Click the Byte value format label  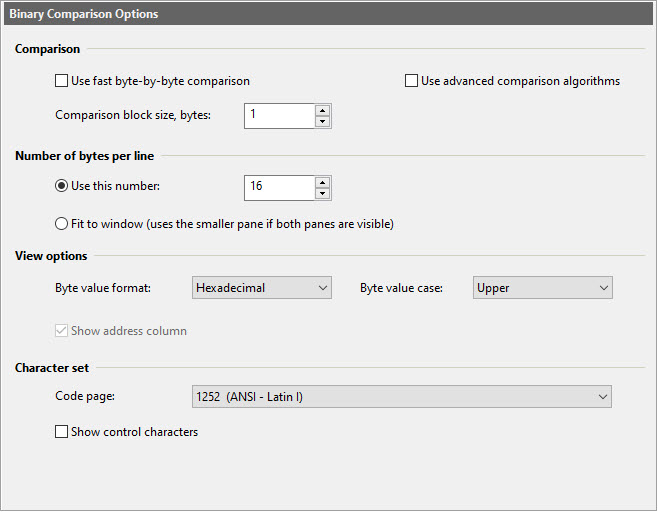click(103, 288)
